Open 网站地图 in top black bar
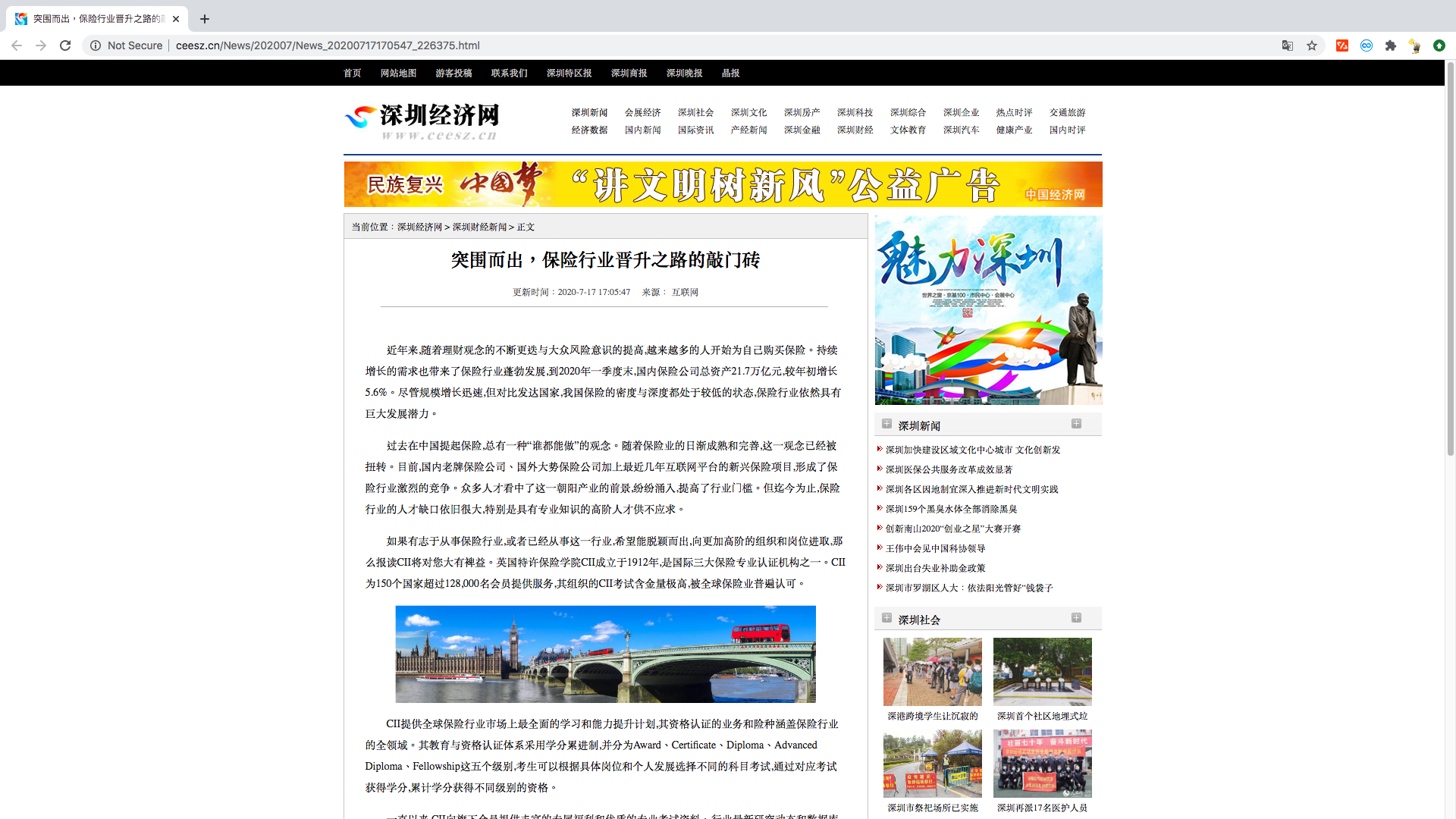1456x819 pixels. (x=398, y=74)
